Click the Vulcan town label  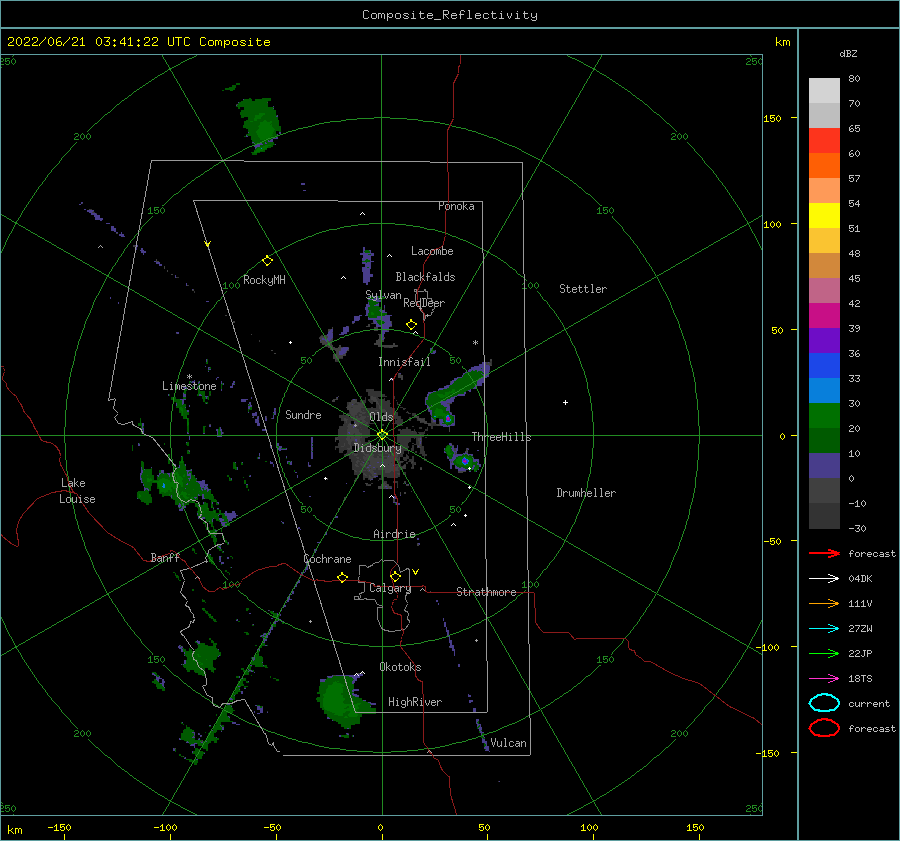tap(508, 743)
